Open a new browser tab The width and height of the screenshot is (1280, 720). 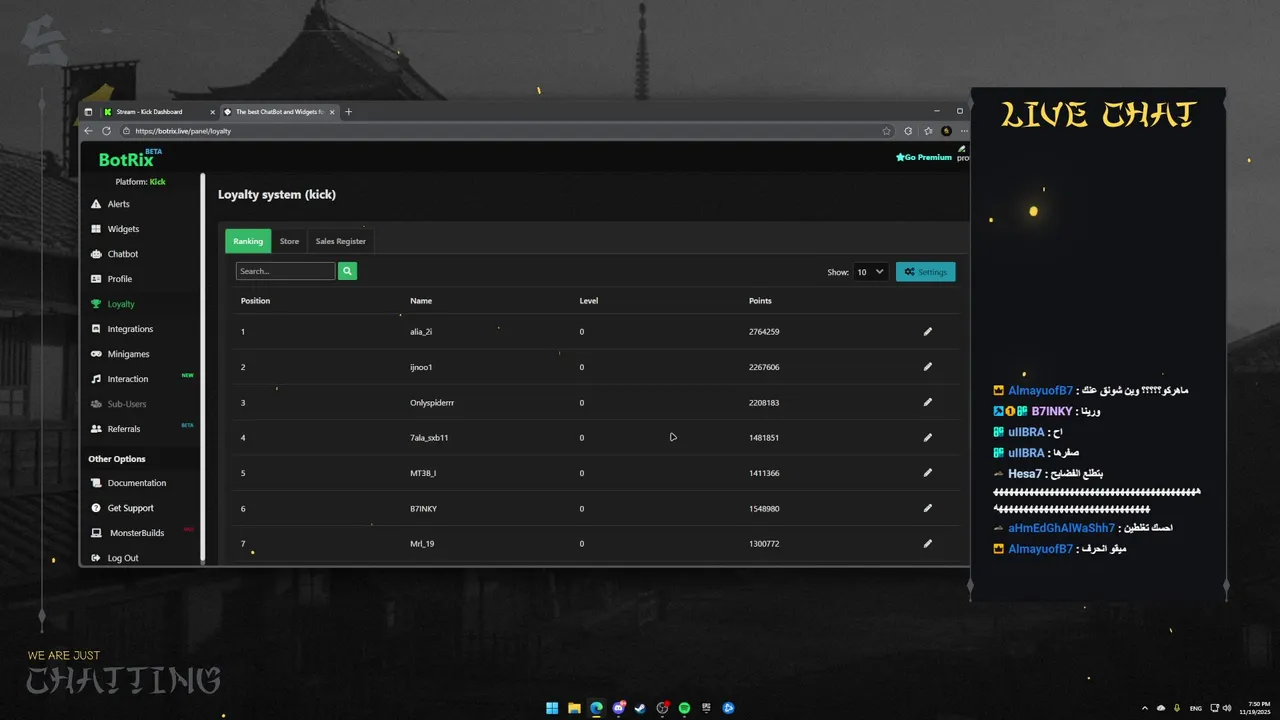point(348,112)
